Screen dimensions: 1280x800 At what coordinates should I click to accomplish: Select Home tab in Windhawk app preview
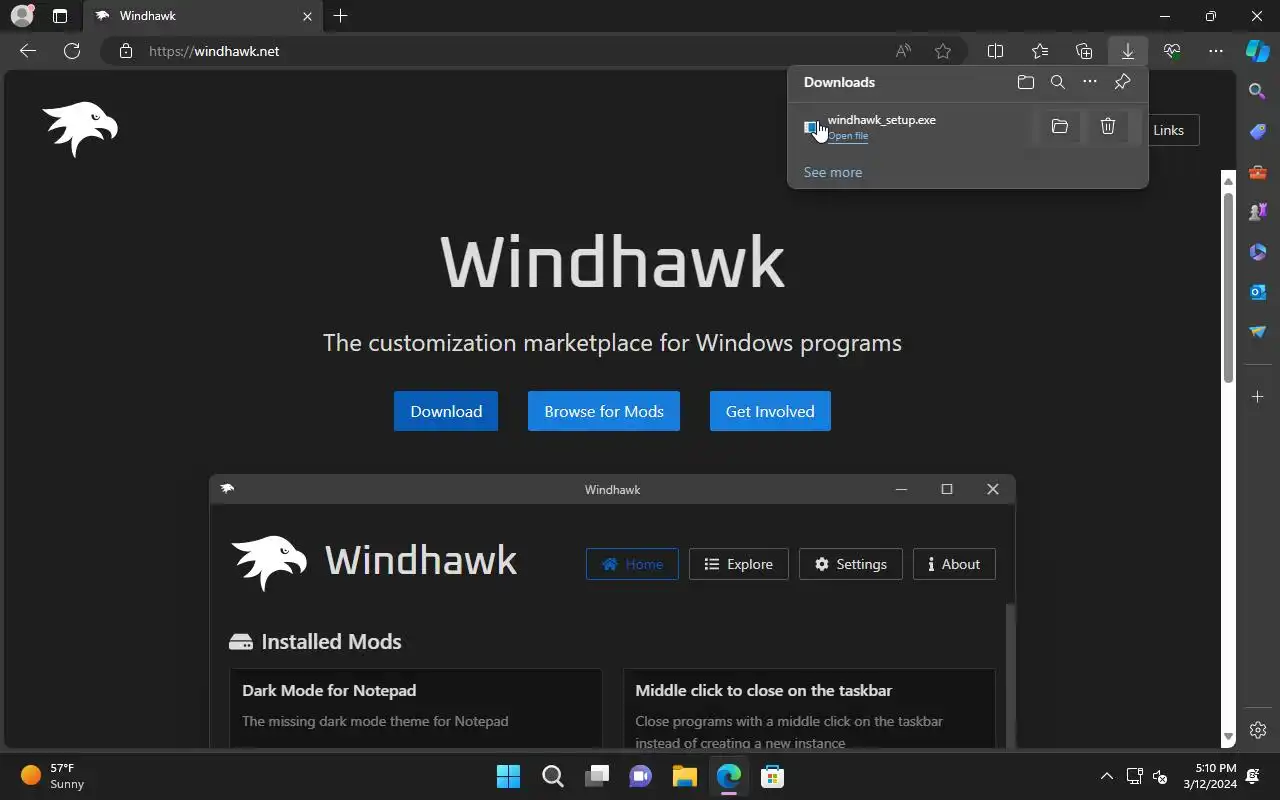632,564
